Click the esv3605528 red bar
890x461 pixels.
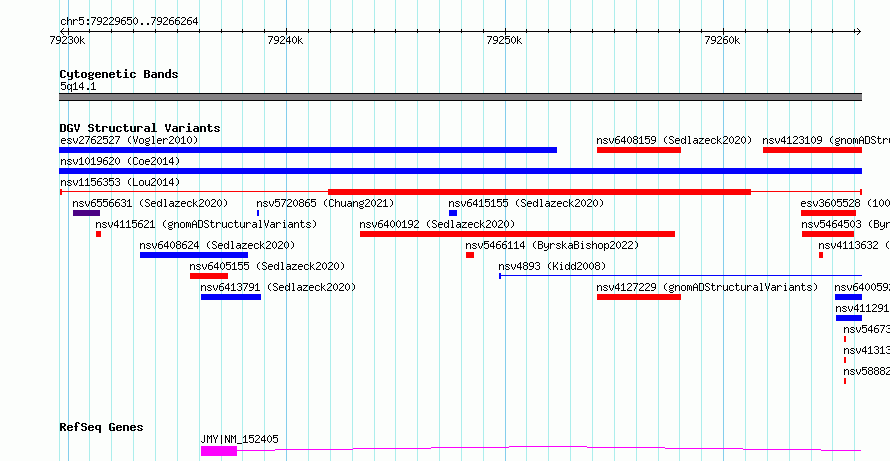click(x=828, y=213)
